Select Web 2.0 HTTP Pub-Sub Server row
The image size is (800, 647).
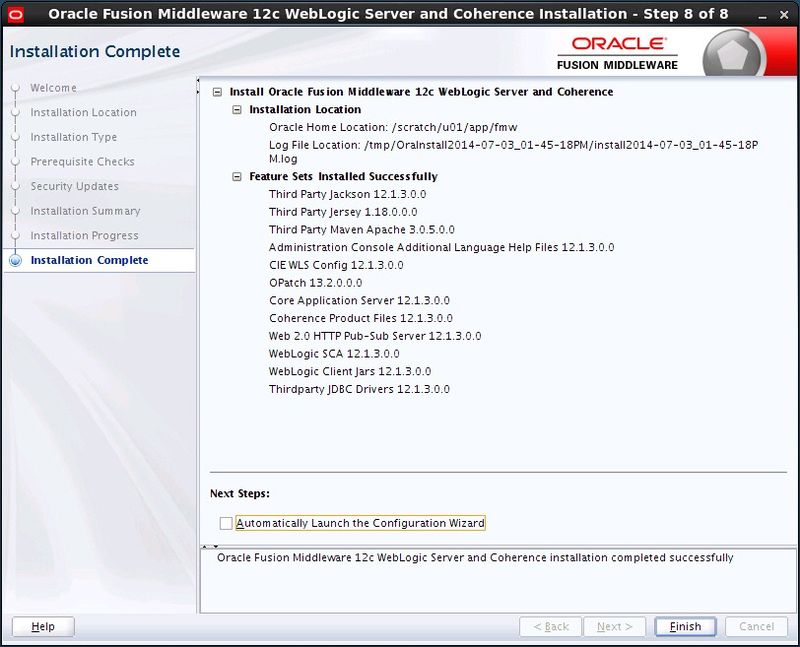(375, 336)
